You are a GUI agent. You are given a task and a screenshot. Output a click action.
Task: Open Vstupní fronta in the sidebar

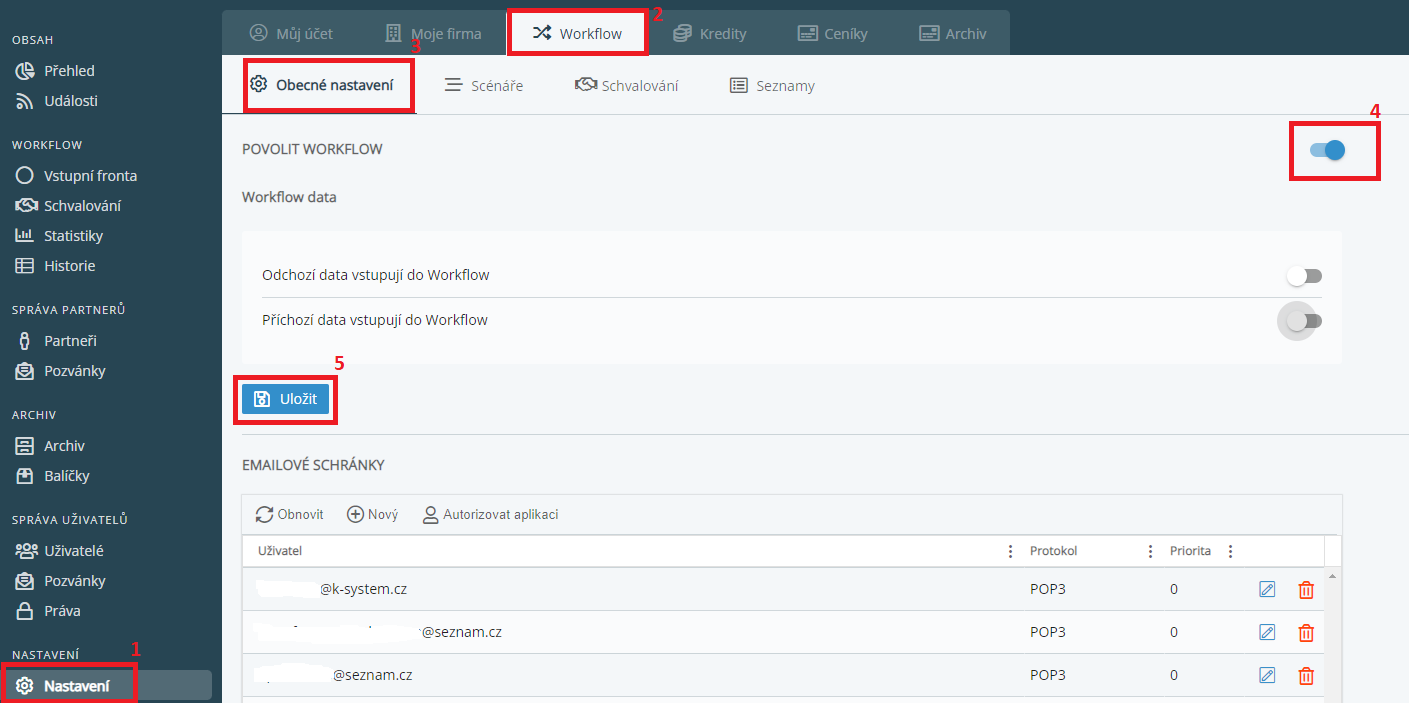point(90,176)
